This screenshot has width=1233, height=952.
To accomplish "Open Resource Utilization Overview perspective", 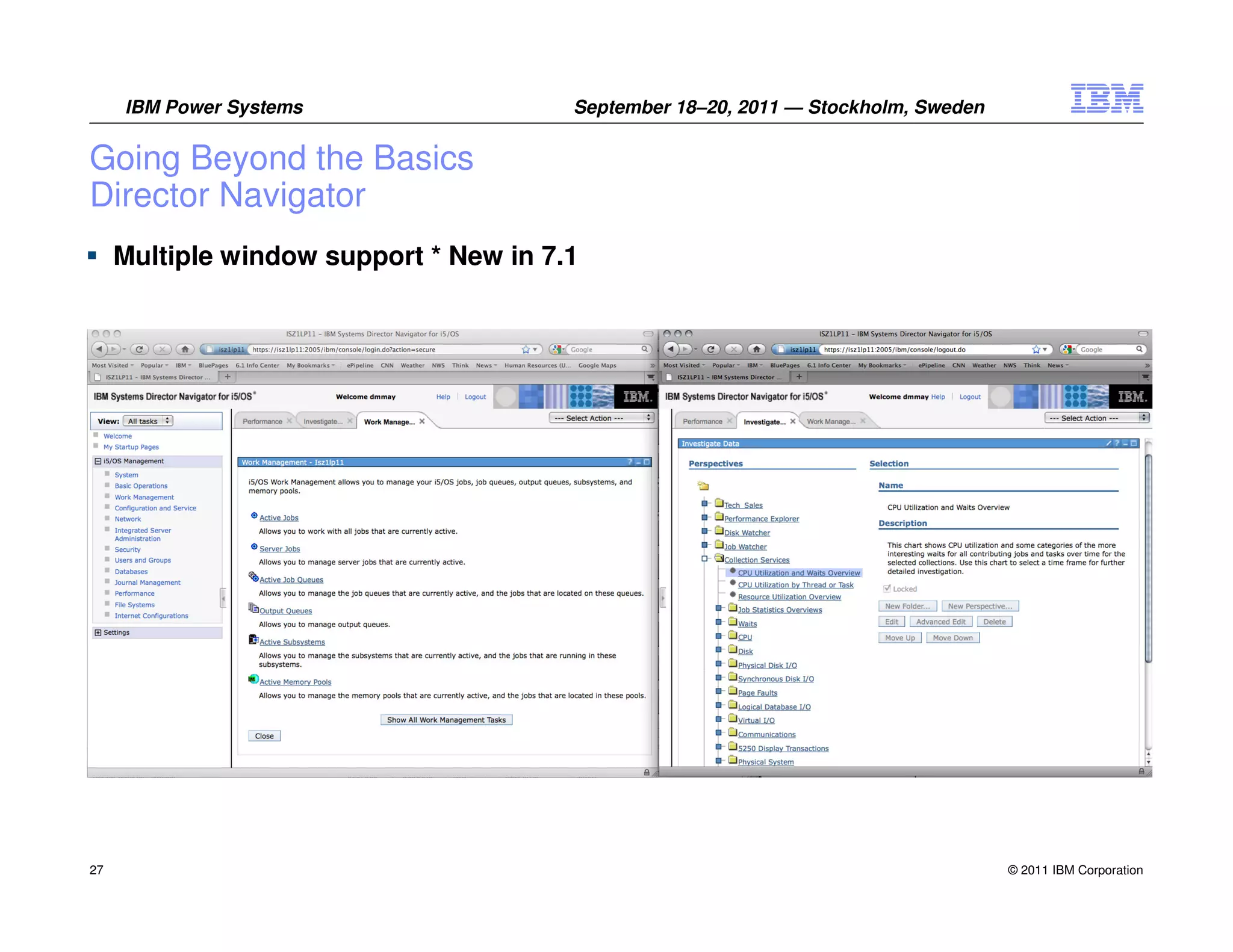I will coord(789,597).
